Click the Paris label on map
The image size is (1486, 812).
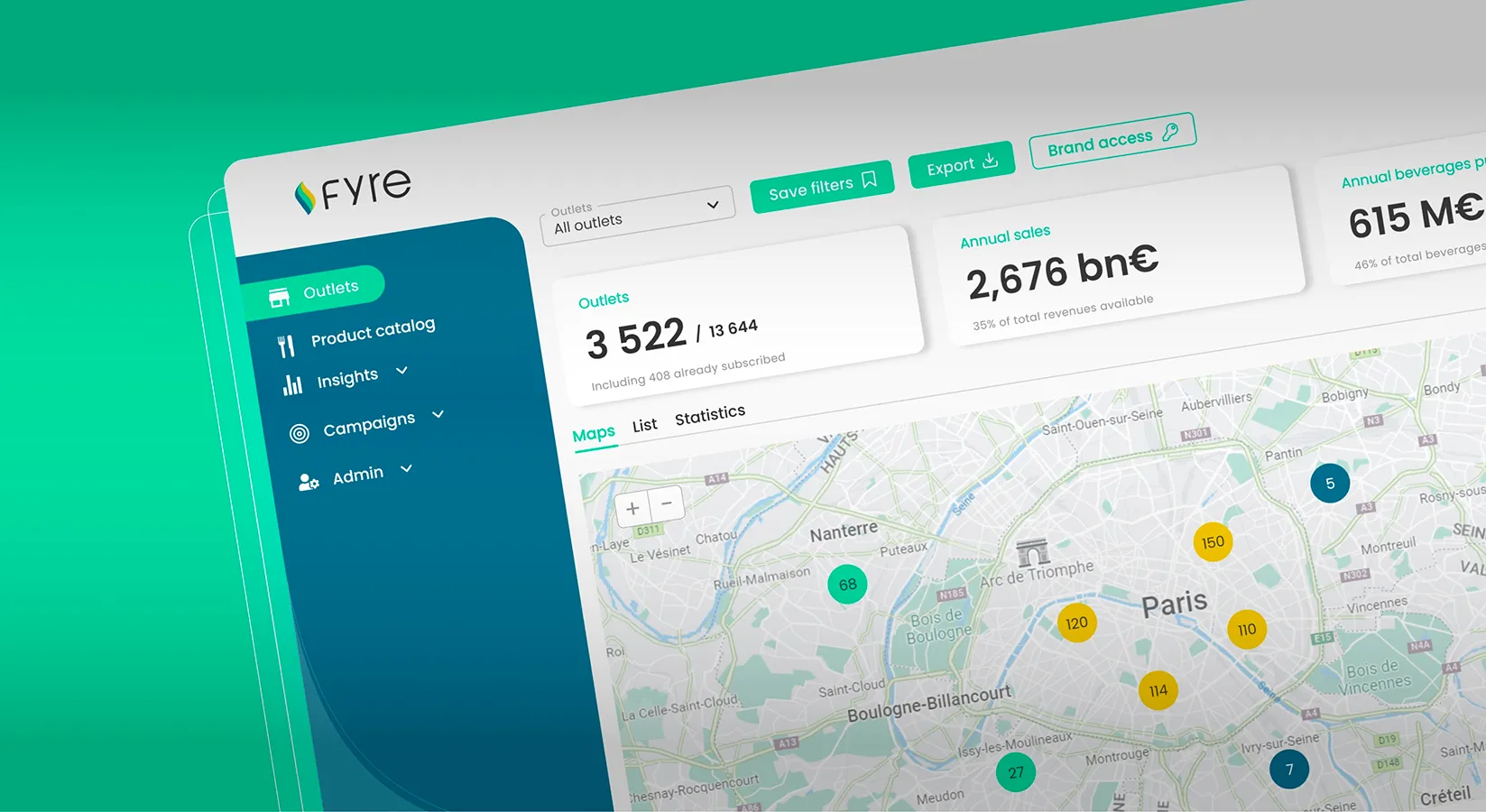[1174, 604]
